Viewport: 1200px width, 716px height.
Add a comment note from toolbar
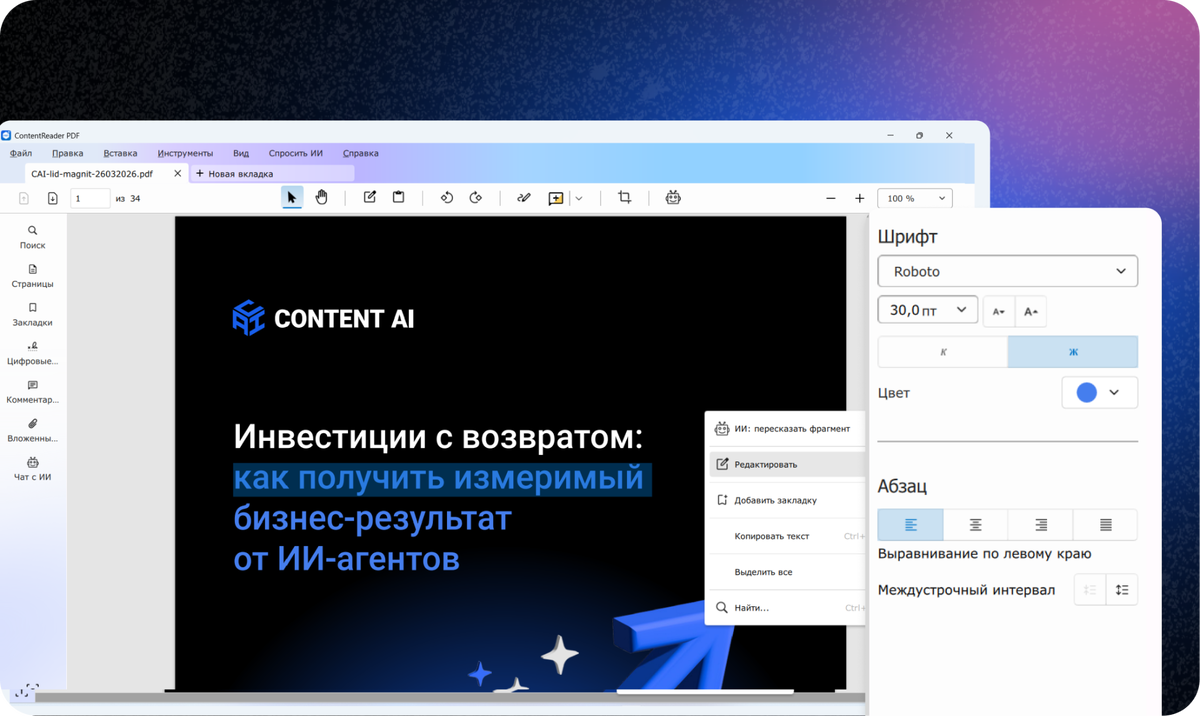(x=556, y=198)
